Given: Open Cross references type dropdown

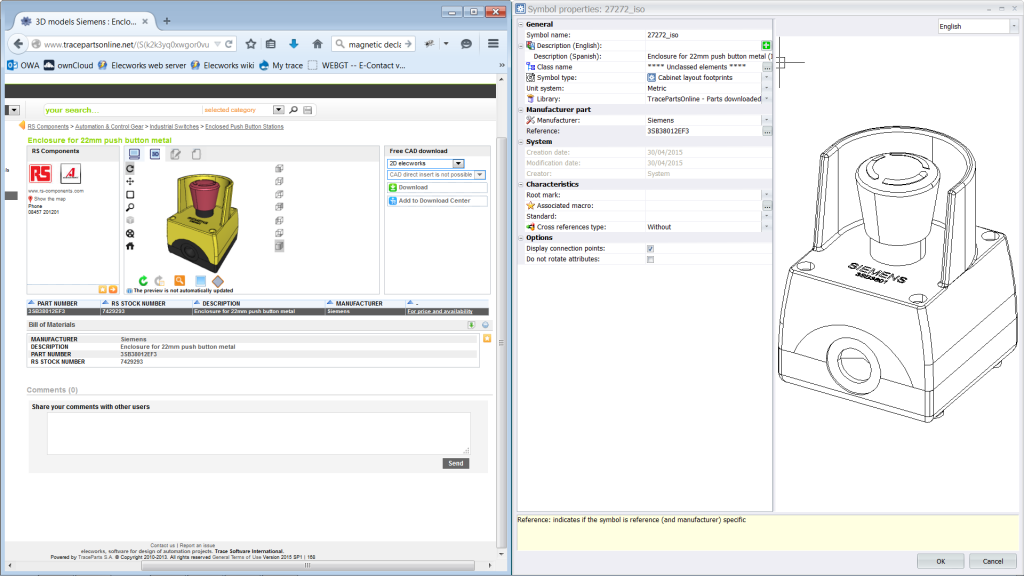Looking at the screenshot, I should [767, 227].
